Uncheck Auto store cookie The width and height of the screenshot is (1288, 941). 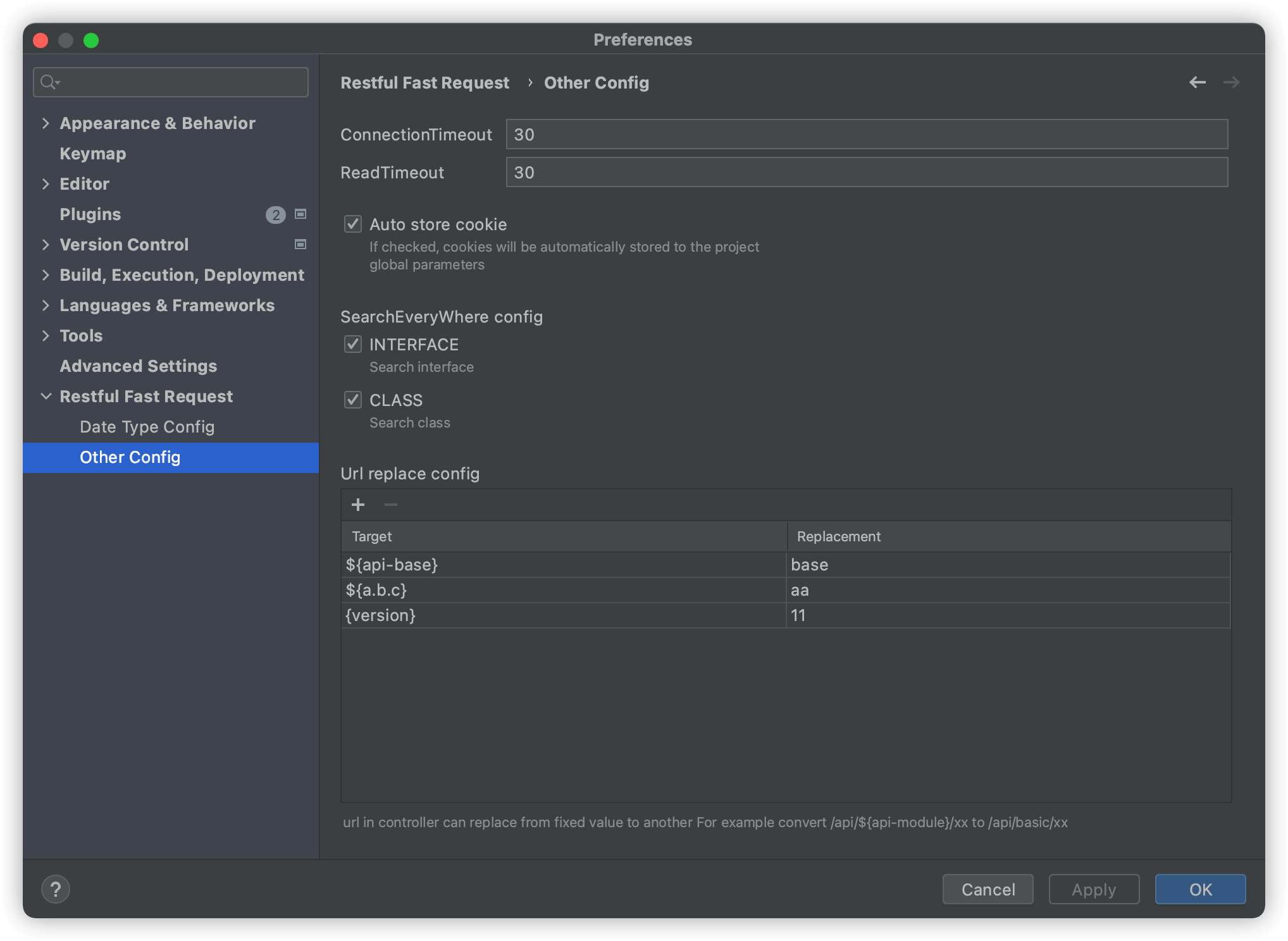[353, 224]
